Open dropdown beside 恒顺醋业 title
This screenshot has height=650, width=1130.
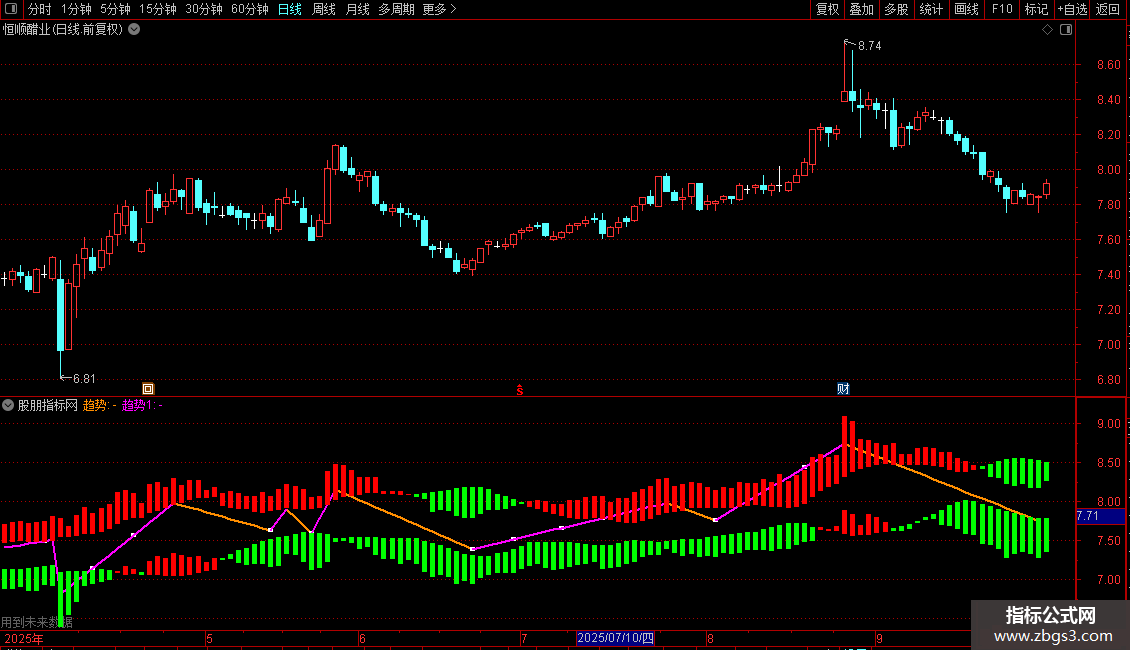click(134, 30)
